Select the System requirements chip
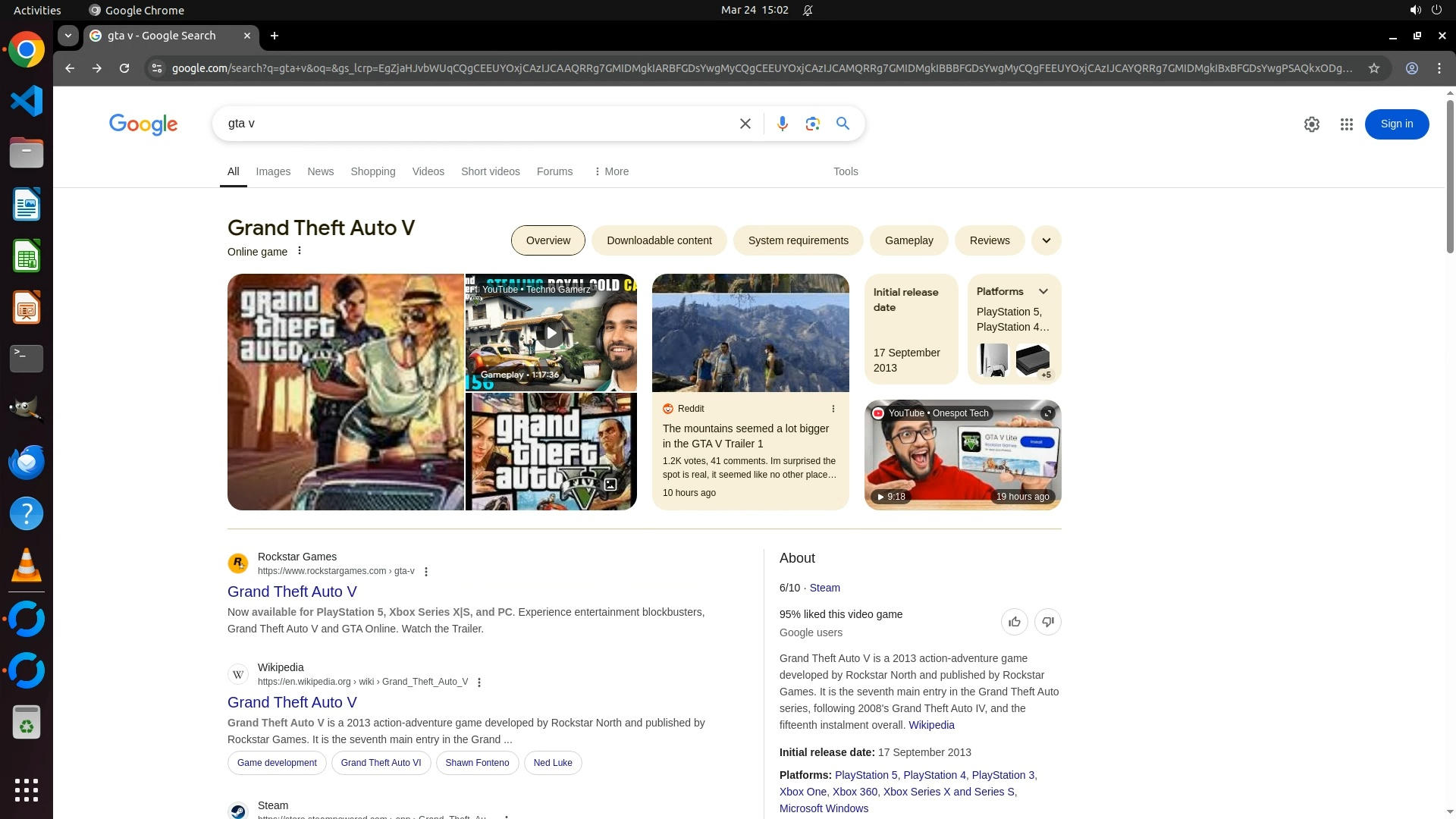 798,240
